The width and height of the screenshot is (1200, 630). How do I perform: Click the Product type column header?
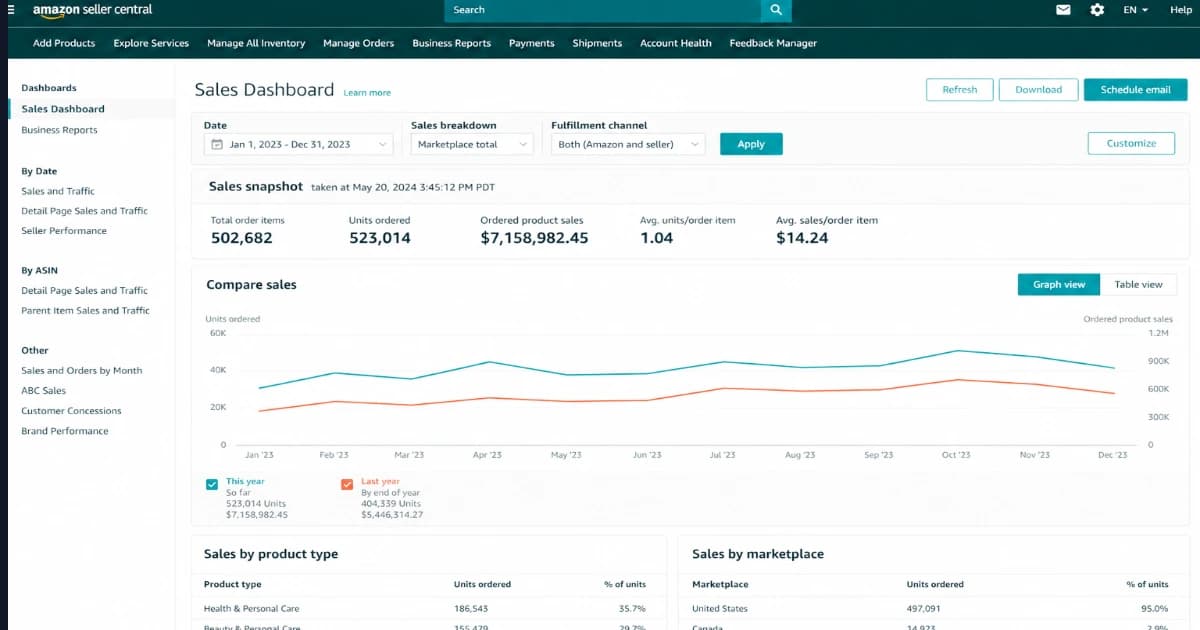(233, 584)
